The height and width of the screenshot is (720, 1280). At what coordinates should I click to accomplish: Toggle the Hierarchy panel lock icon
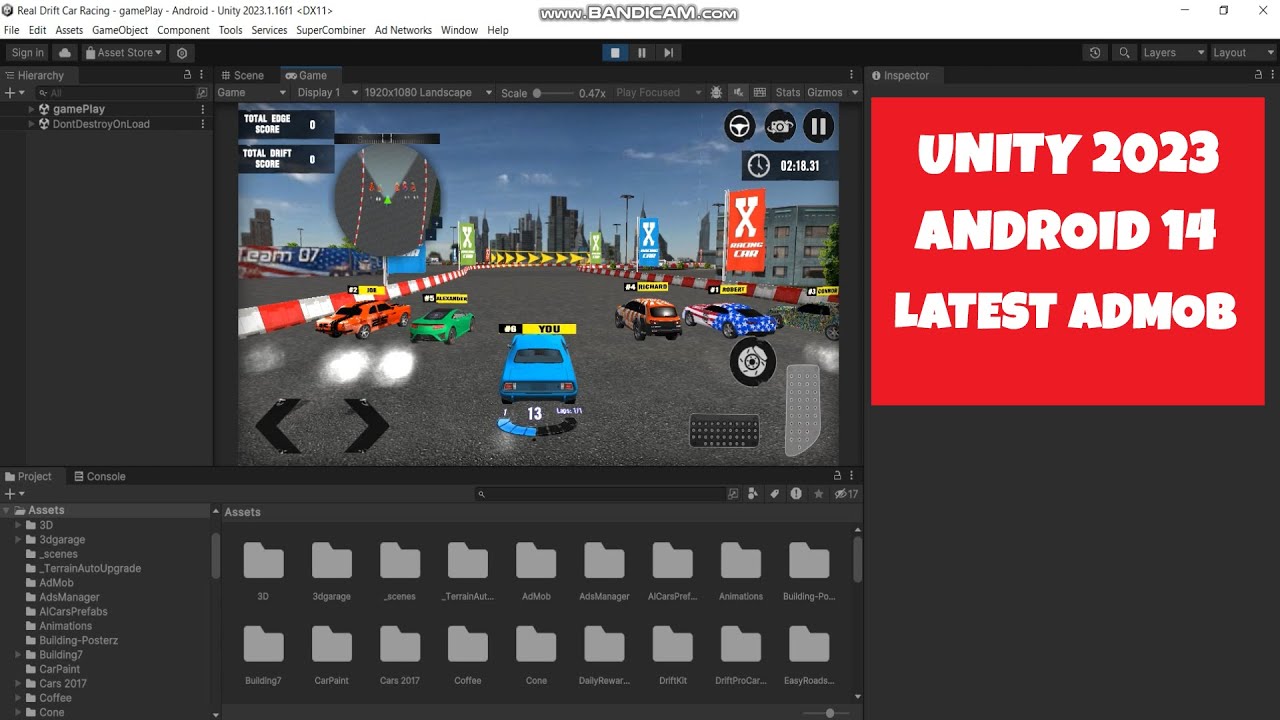[x=187, y=75]
